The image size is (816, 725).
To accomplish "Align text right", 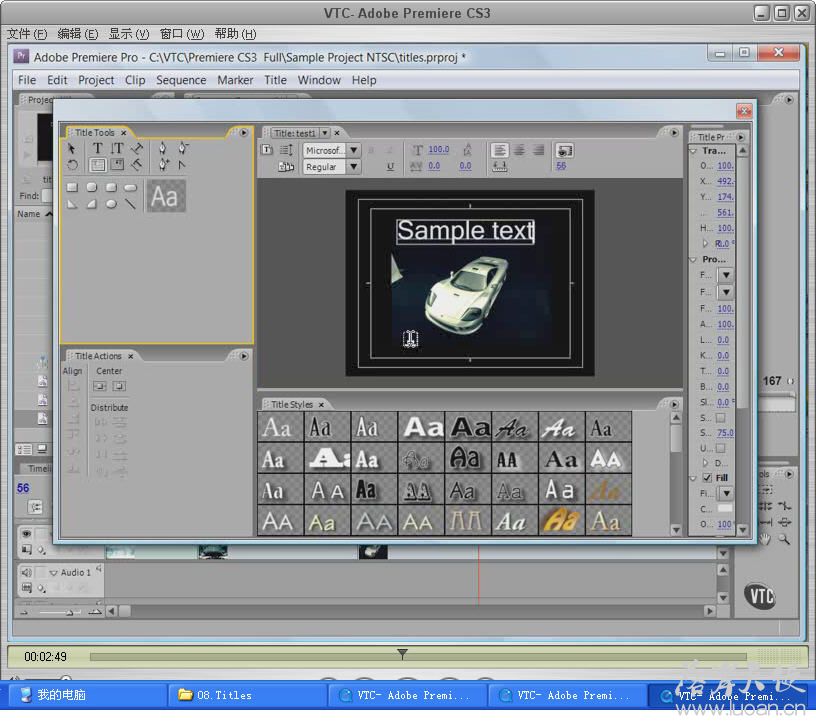I will point(539,150).
